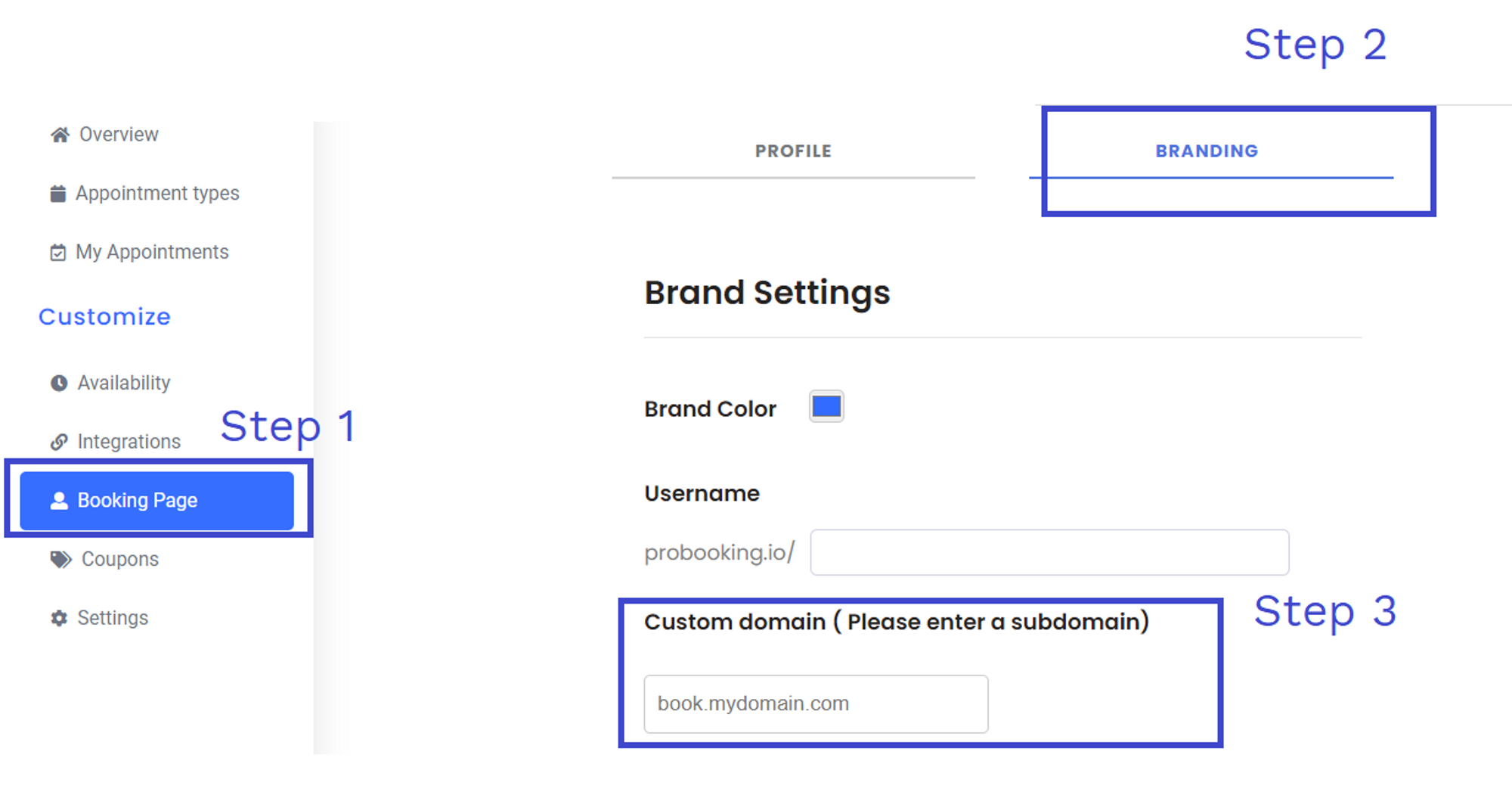Open the Coupons page
1512x792 pixels.
tap(120, 559)
